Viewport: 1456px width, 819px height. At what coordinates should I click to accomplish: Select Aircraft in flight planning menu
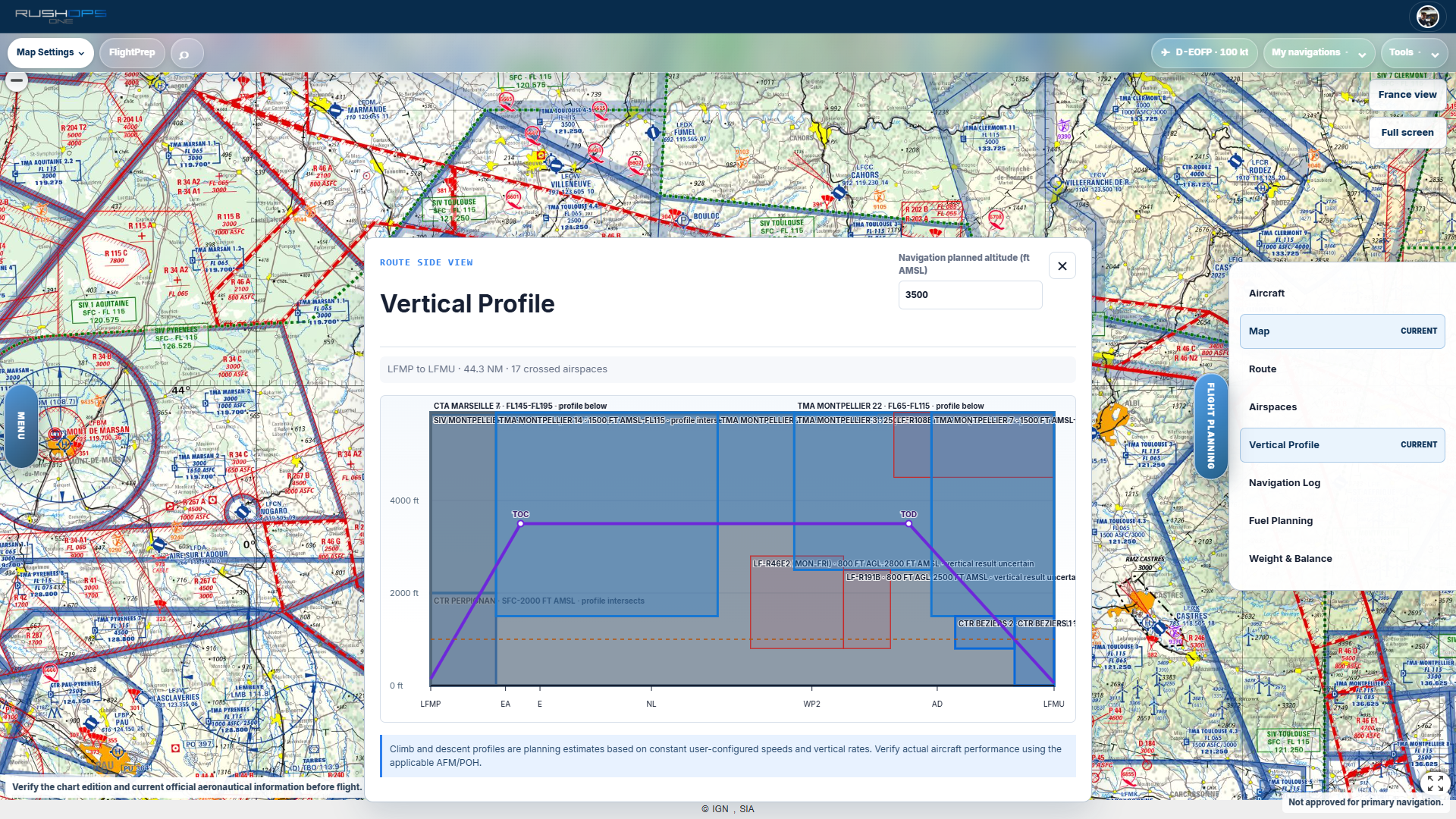click(x=1342, y=293)
